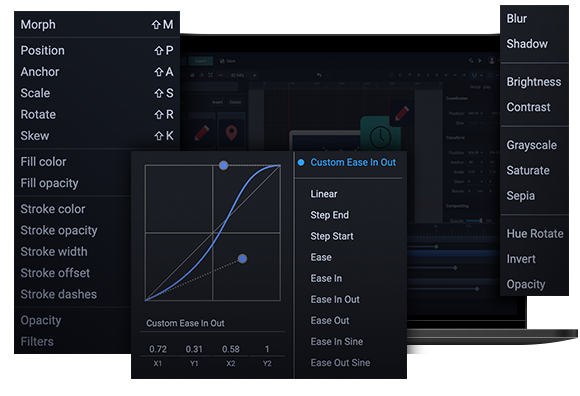This screenshot has width=580, height=396.
Task: Add the Anchor animator
Action: [97, 72]
